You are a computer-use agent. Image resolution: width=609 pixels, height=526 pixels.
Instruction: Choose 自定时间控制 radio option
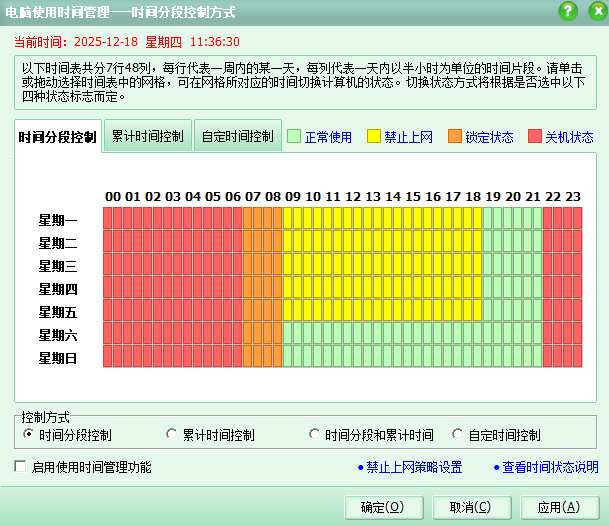[458, 435]
